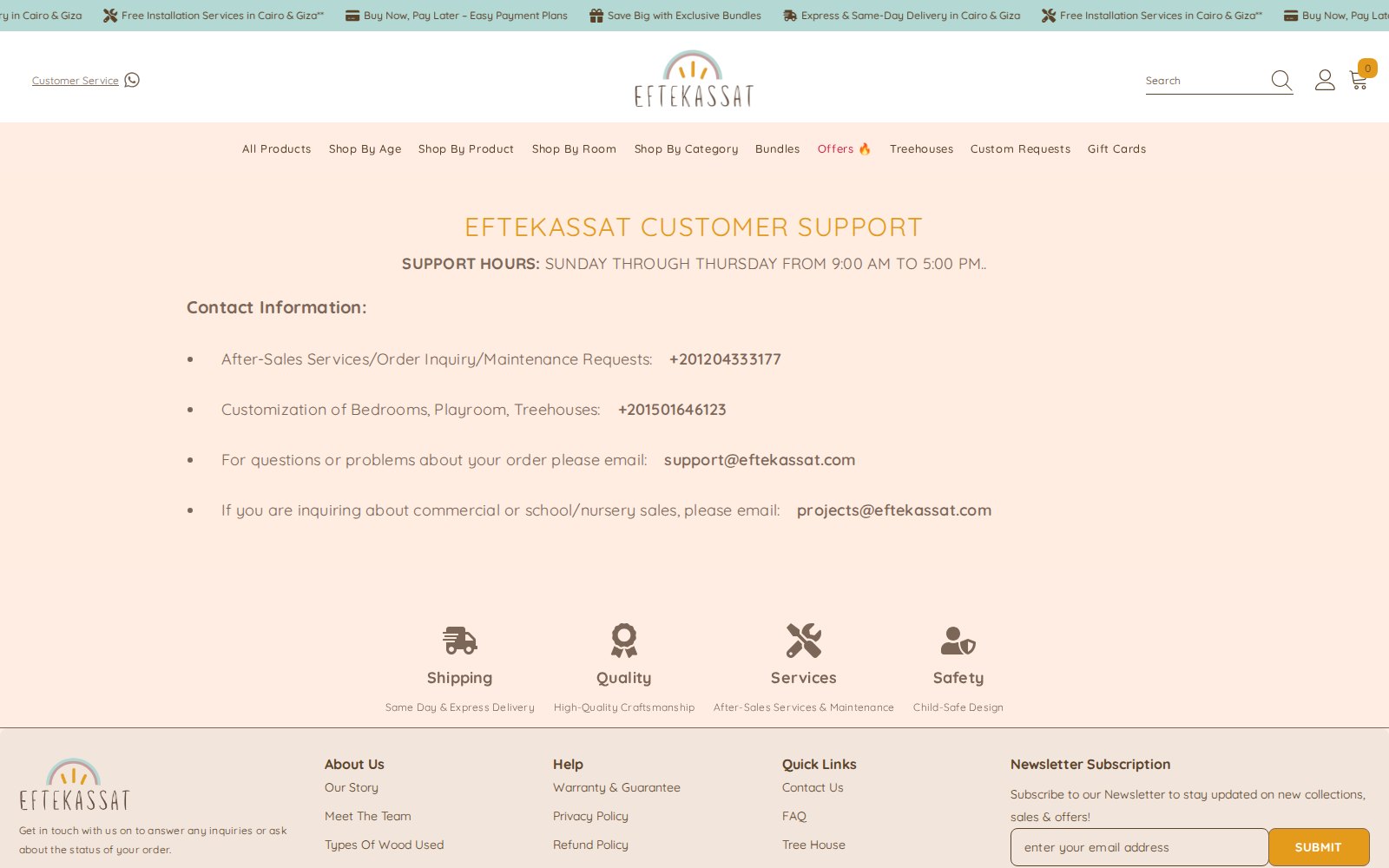1389x868 pixels.
Task: Open Contact Us footer link
Action: 813,788
